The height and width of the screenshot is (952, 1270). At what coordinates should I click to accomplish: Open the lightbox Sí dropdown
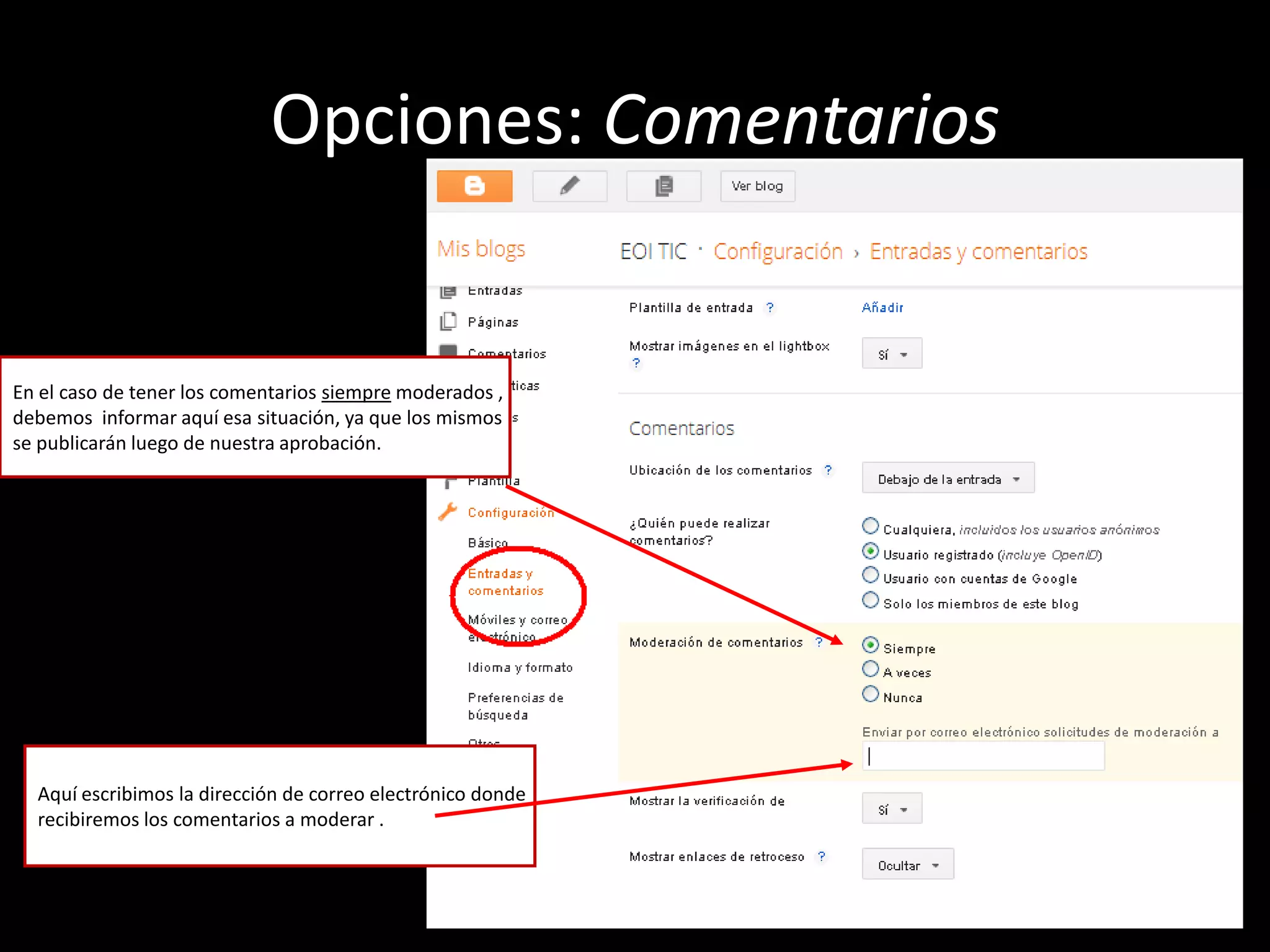[x=892, y=353]
